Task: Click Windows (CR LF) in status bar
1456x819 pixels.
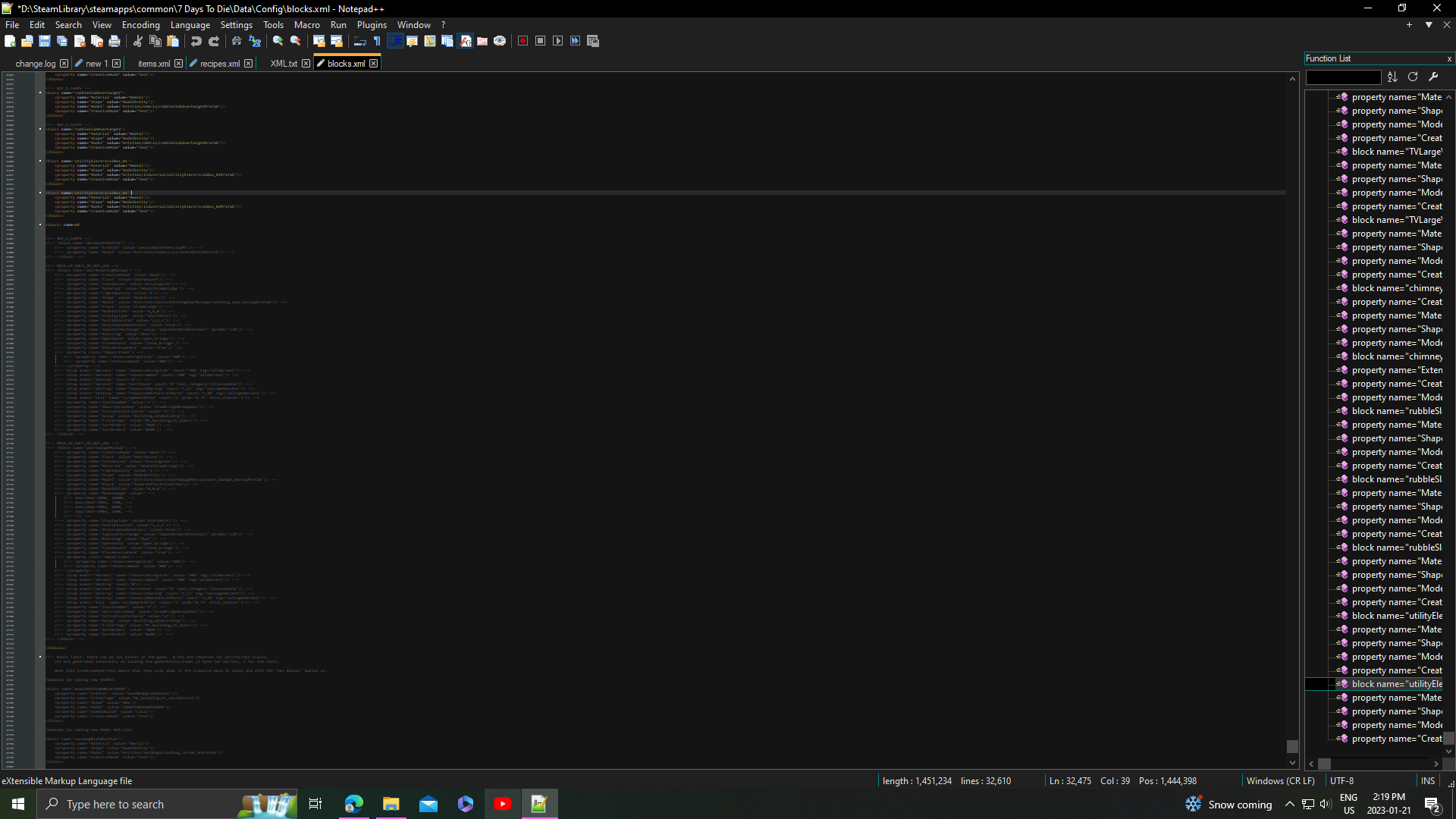Action: 1280,781
